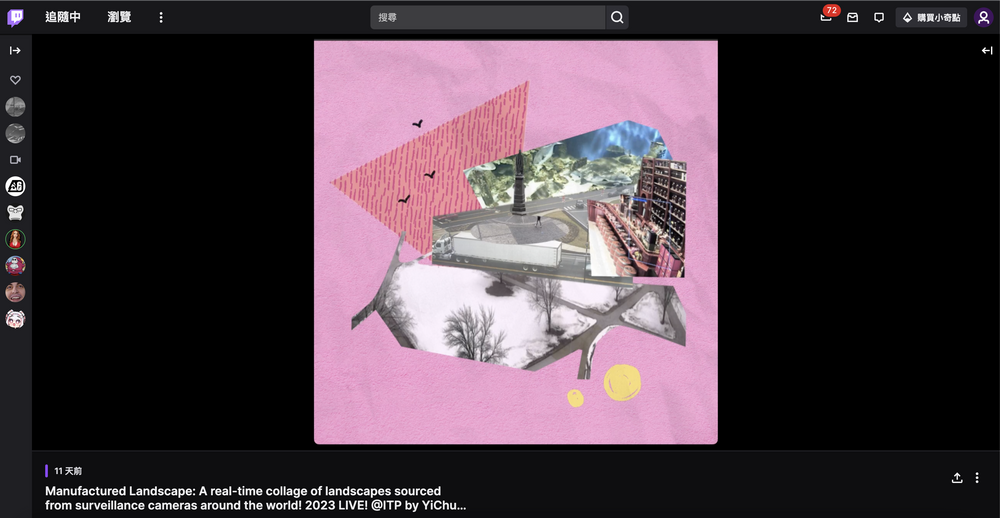This screenshot has width=1000, height=518.
Task: Open the red-haired woman channel avatar
Action: 15,239
